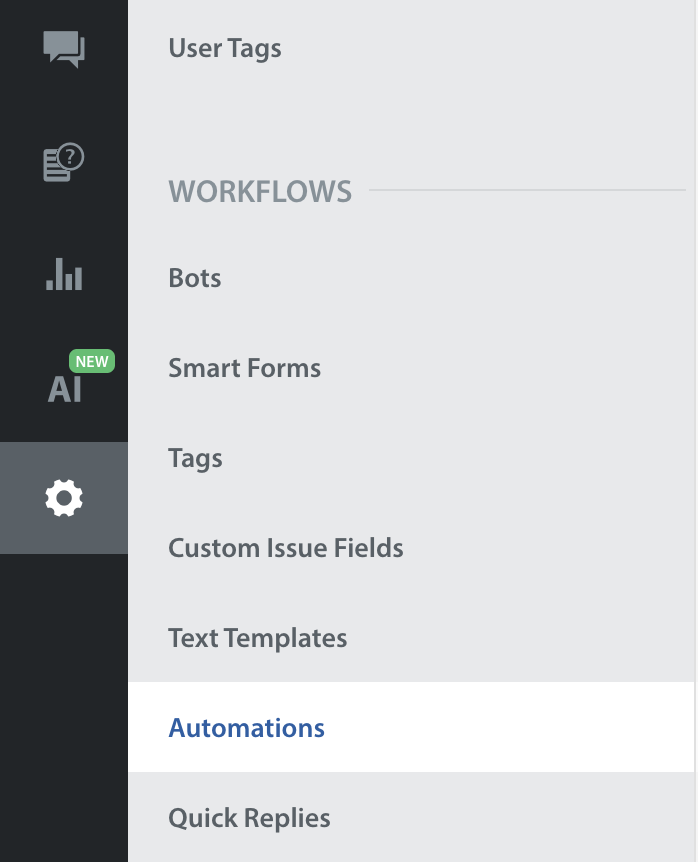The image size is (698, 862).
Task: Open the Tags settings page
Action: click(x=196, y=458)
